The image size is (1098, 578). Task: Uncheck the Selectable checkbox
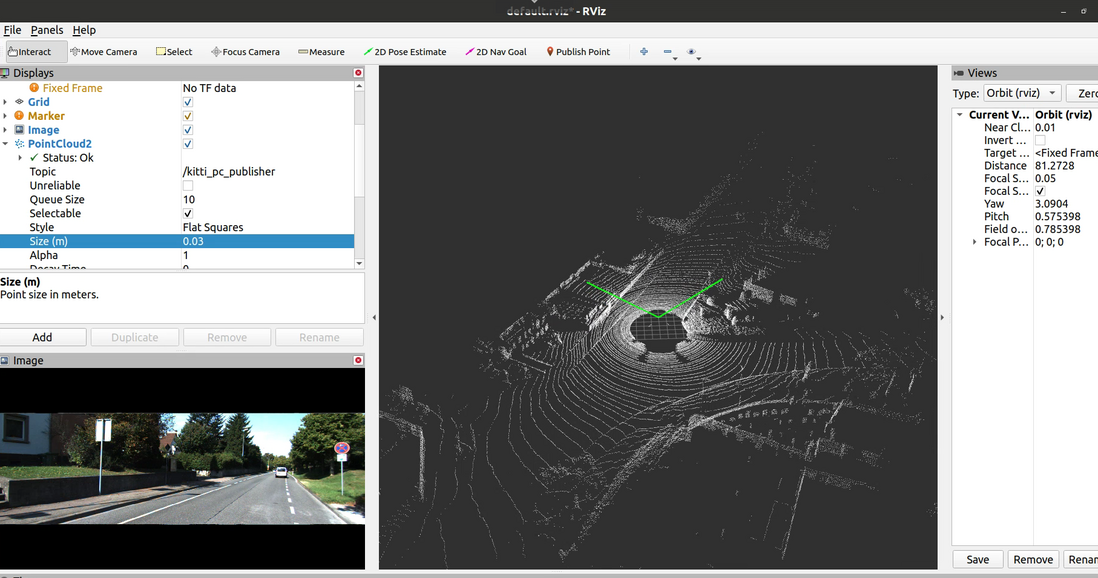click(x=188, y=214)
